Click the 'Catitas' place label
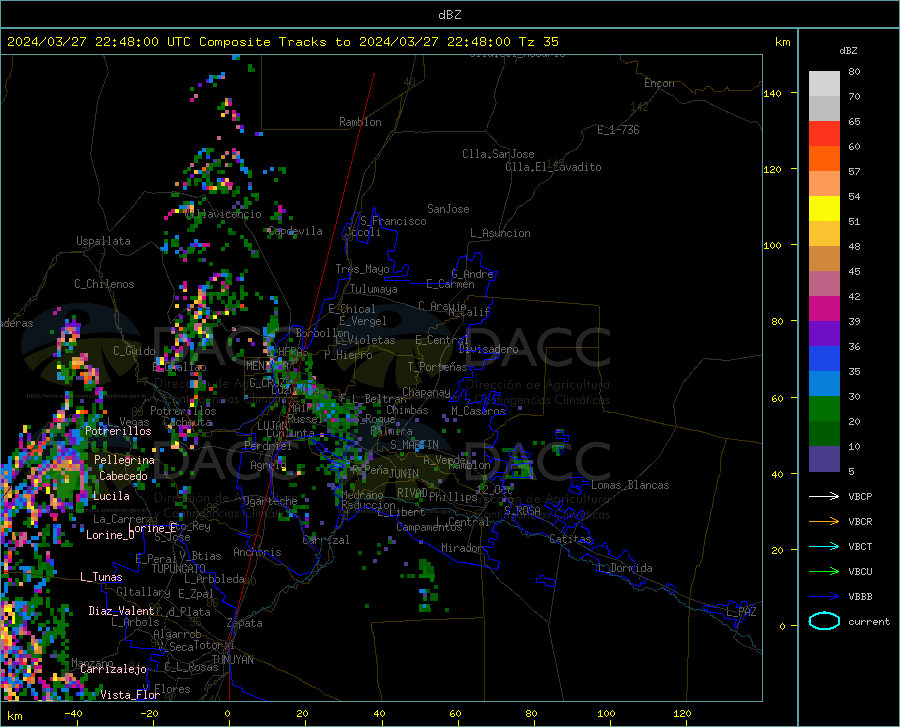This screenshot has height=727, width=900. point(570,539)
